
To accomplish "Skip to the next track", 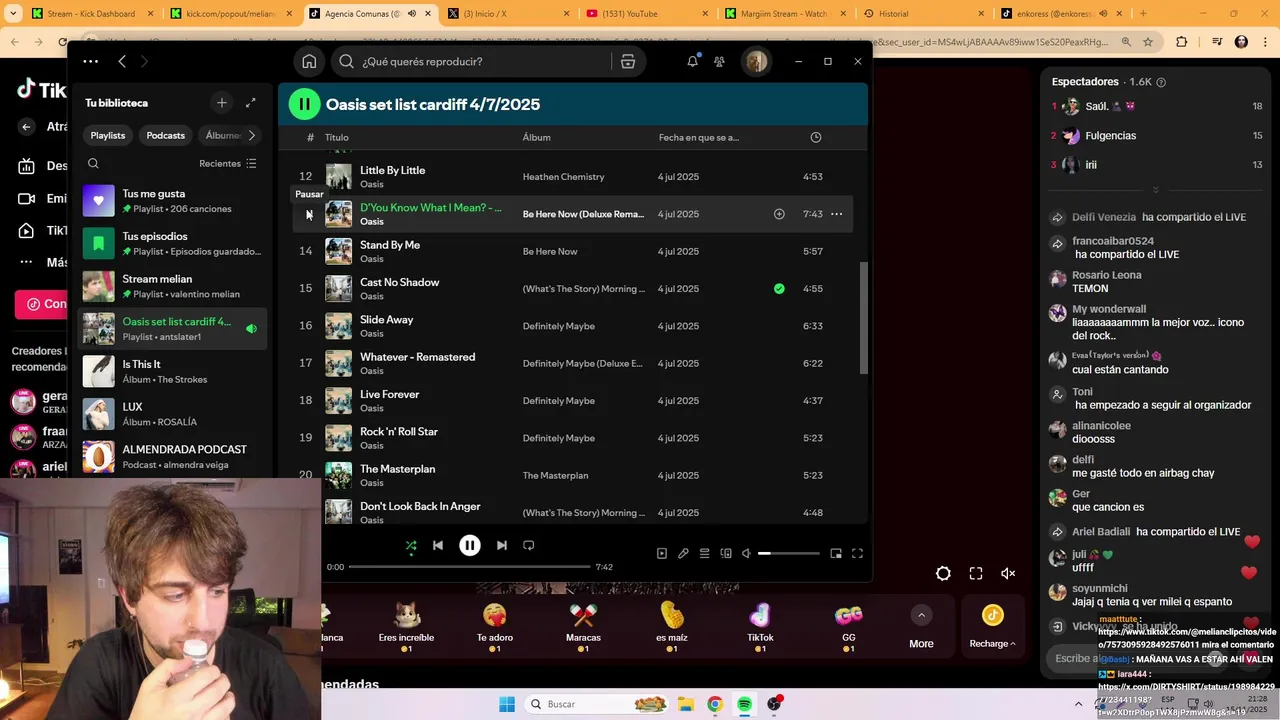I will [502, 545].
